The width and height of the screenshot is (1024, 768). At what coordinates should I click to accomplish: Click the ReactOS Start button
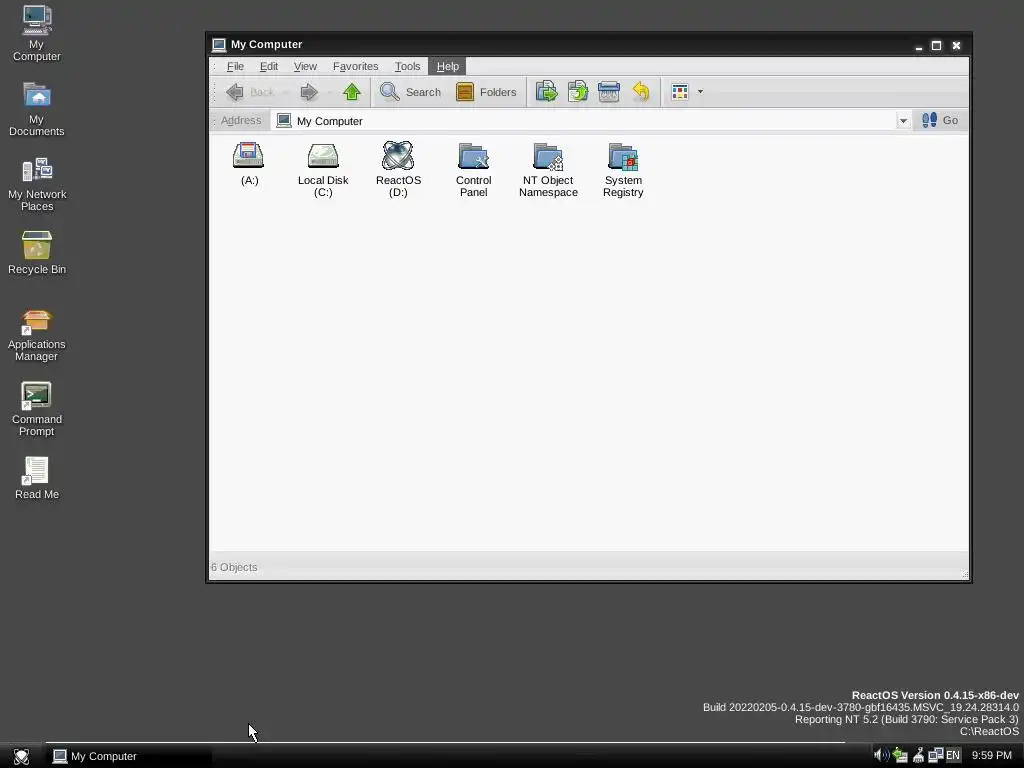[22, 756]
